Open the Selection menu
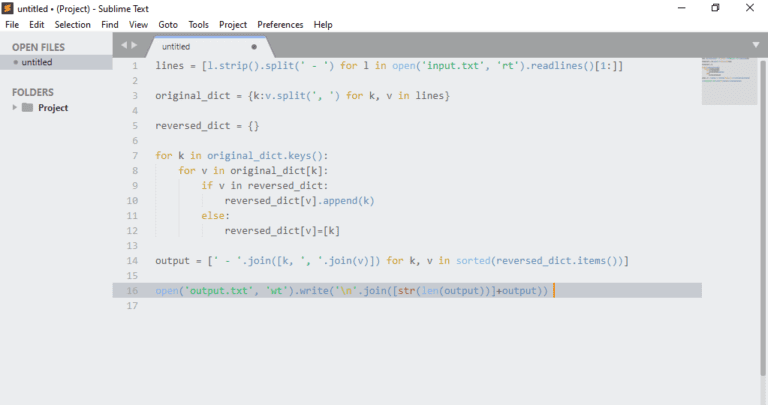The height and width of the screenshot is (405, 768). point(72,24)
